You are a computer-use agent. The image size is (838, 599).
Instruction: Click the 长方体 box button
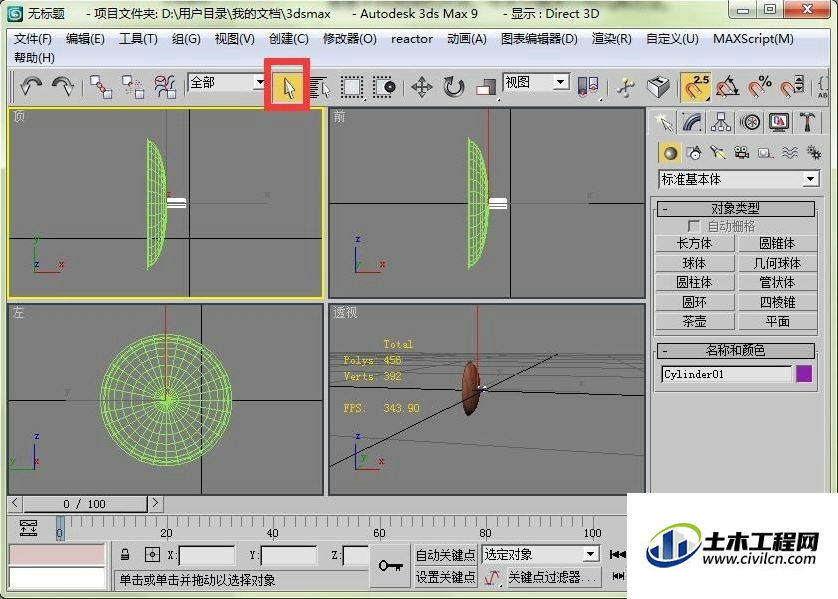coord(694,244)
